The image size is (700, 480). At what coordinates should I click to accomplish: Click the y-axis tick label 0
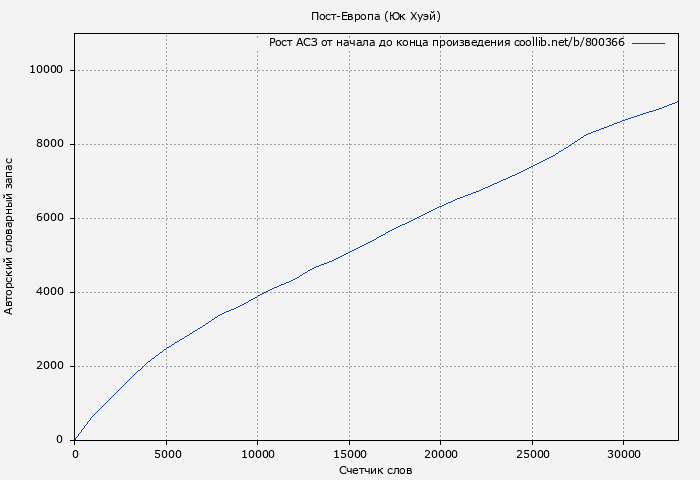point(61,440)
